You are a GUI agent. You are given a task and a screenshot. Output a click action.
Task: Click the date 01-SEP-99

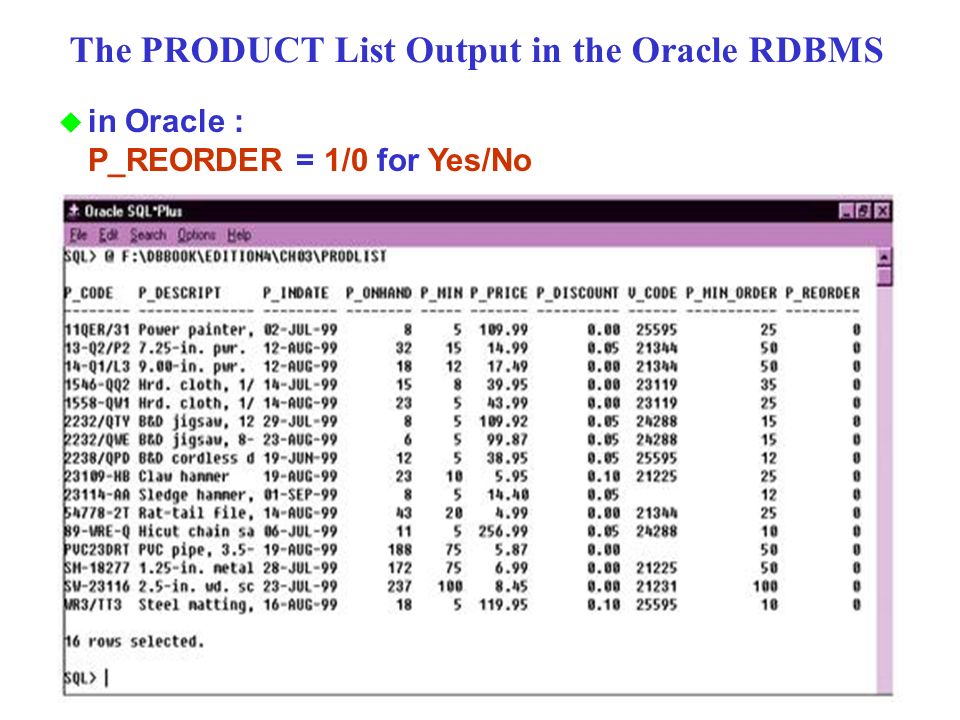(301, 495)
